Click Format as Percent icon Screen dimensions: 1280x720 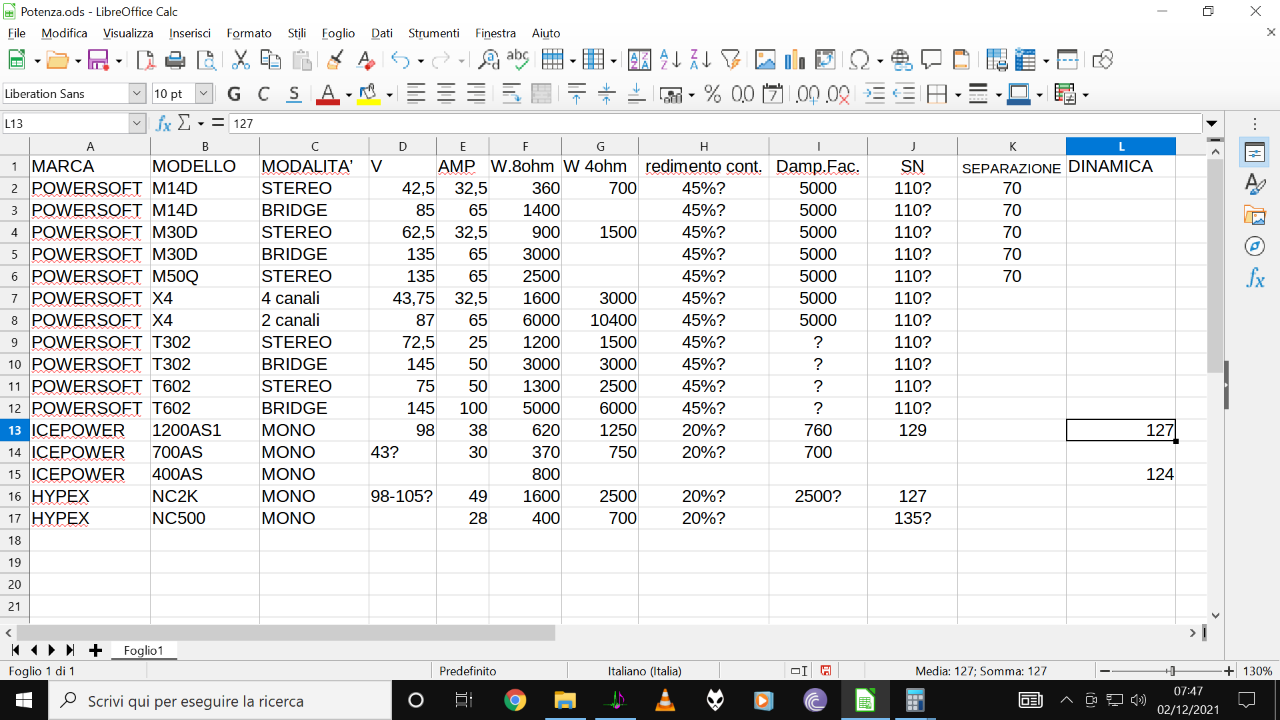click(x=713, y=94)
